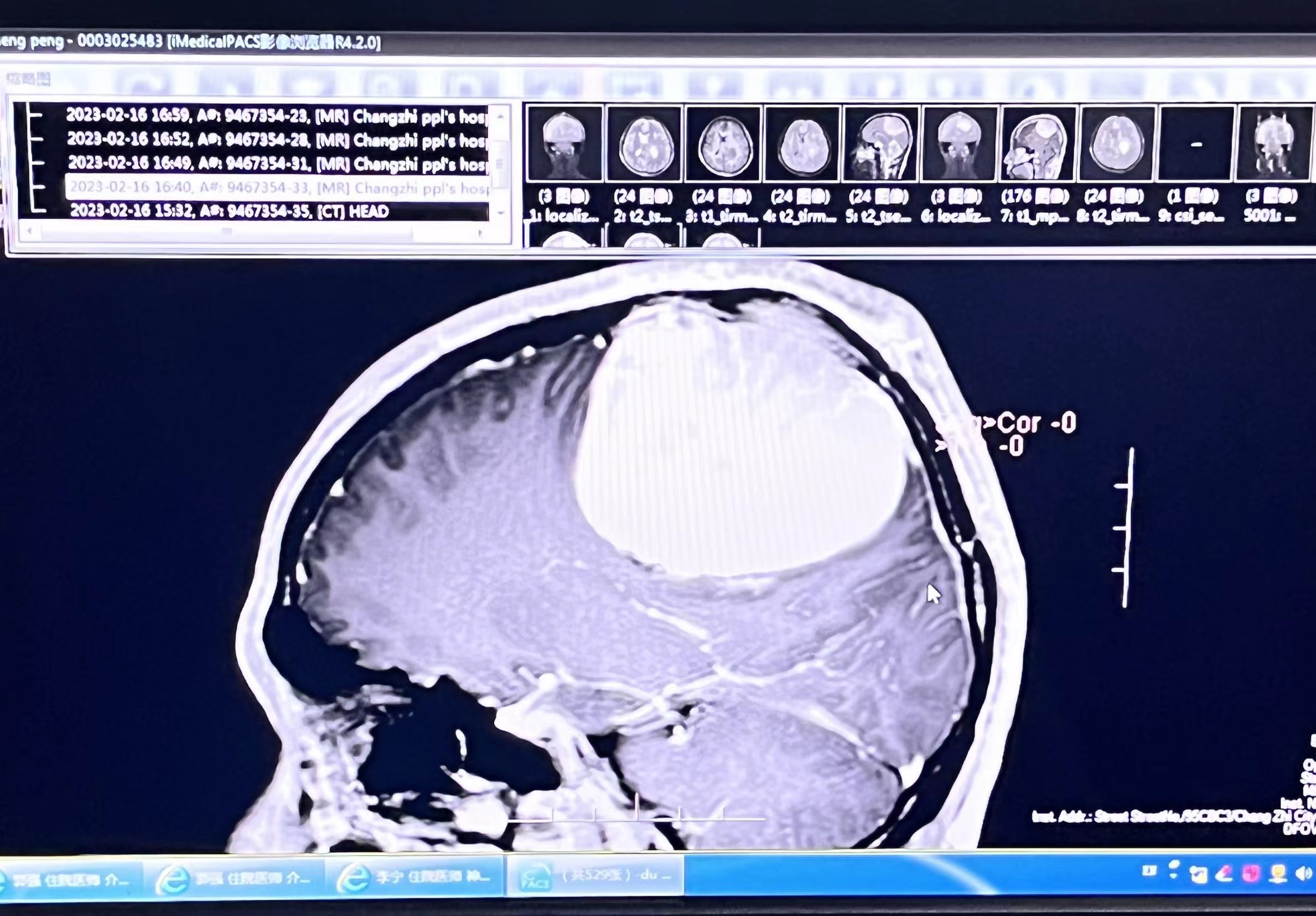This screenshot has height=916, width=1316.
Task: Open the 15:32 CT HEAD study
Action: tap(229, 211)
